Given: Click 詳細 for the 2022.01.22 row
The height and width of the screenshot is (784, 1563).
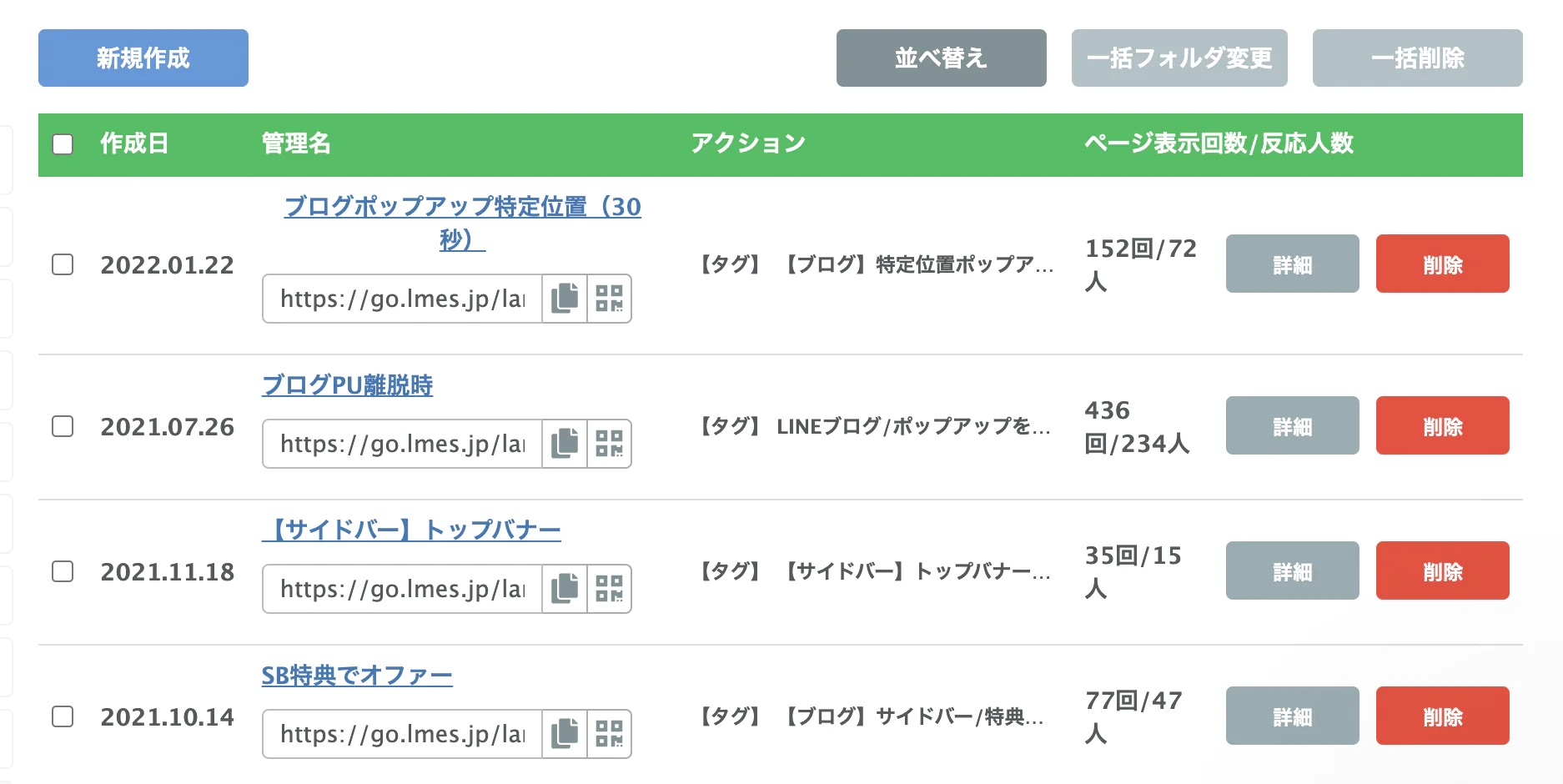Looking at the screenshot, I should pyautogui.click(x=1292, y=264).
